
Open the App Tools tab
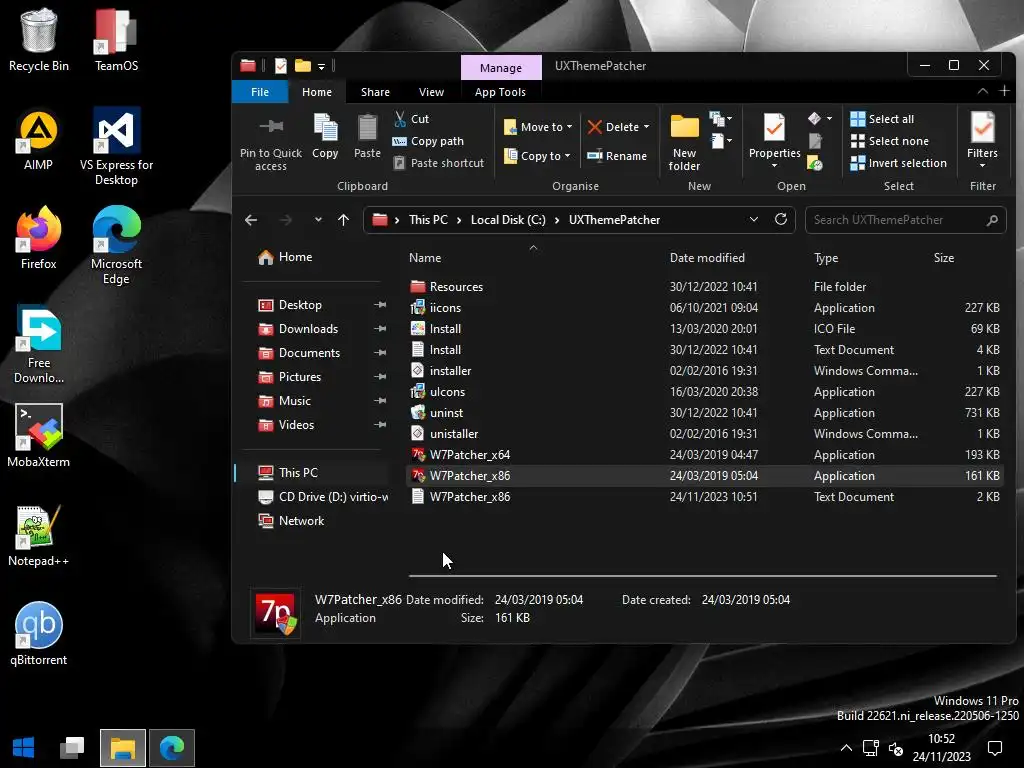point(500,92)
